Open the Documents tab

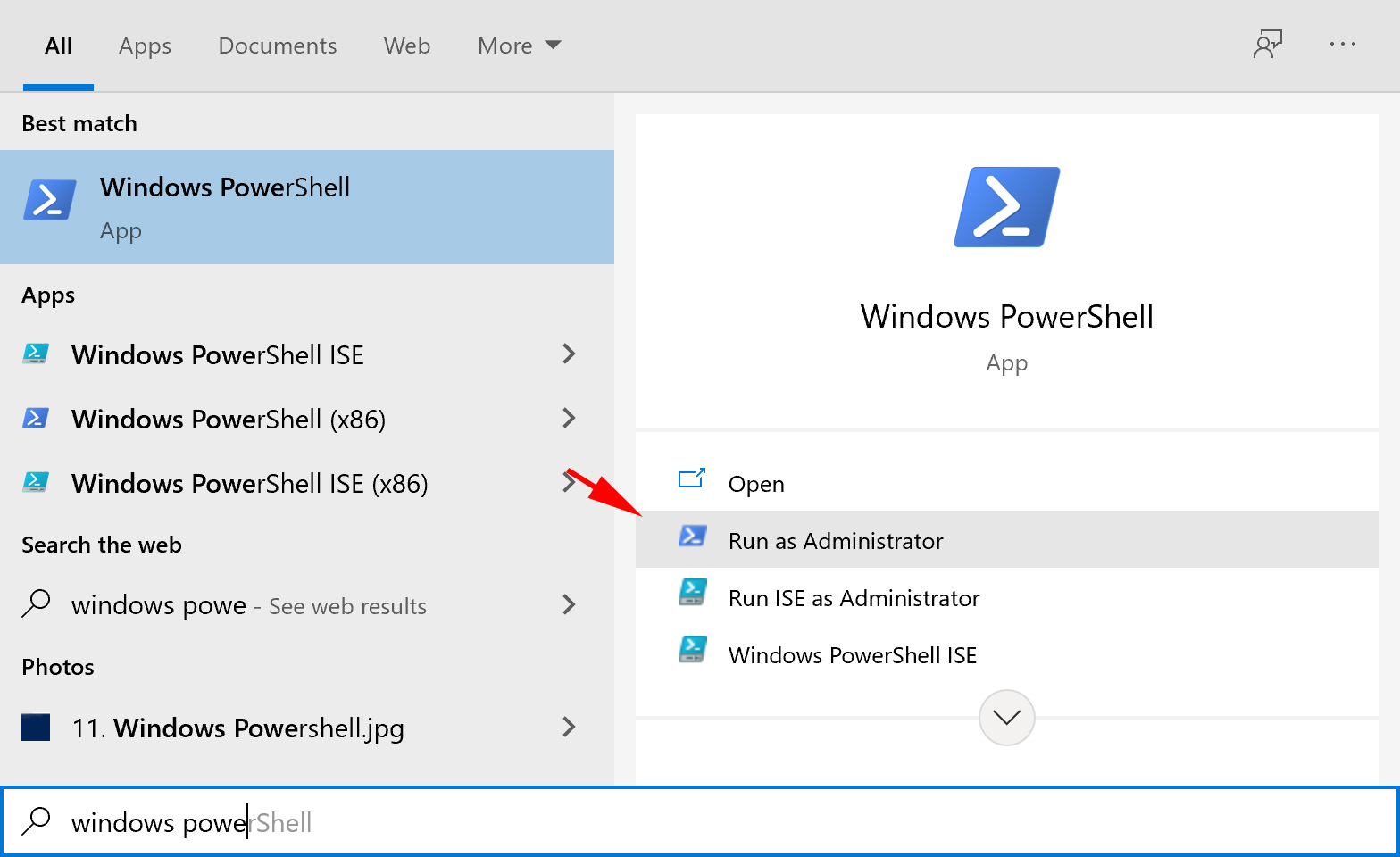pyautogui.click(x=278, y=46)
